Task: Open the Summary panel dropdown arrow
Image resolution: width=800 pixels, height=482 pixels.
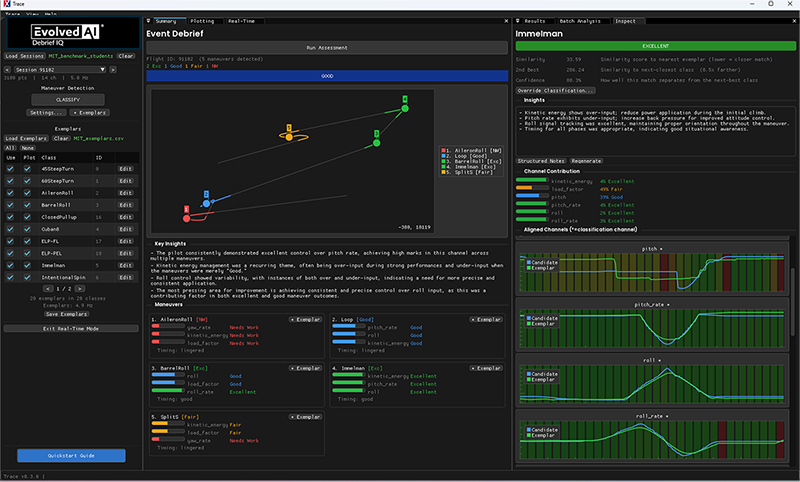Action: click(148, 21)
